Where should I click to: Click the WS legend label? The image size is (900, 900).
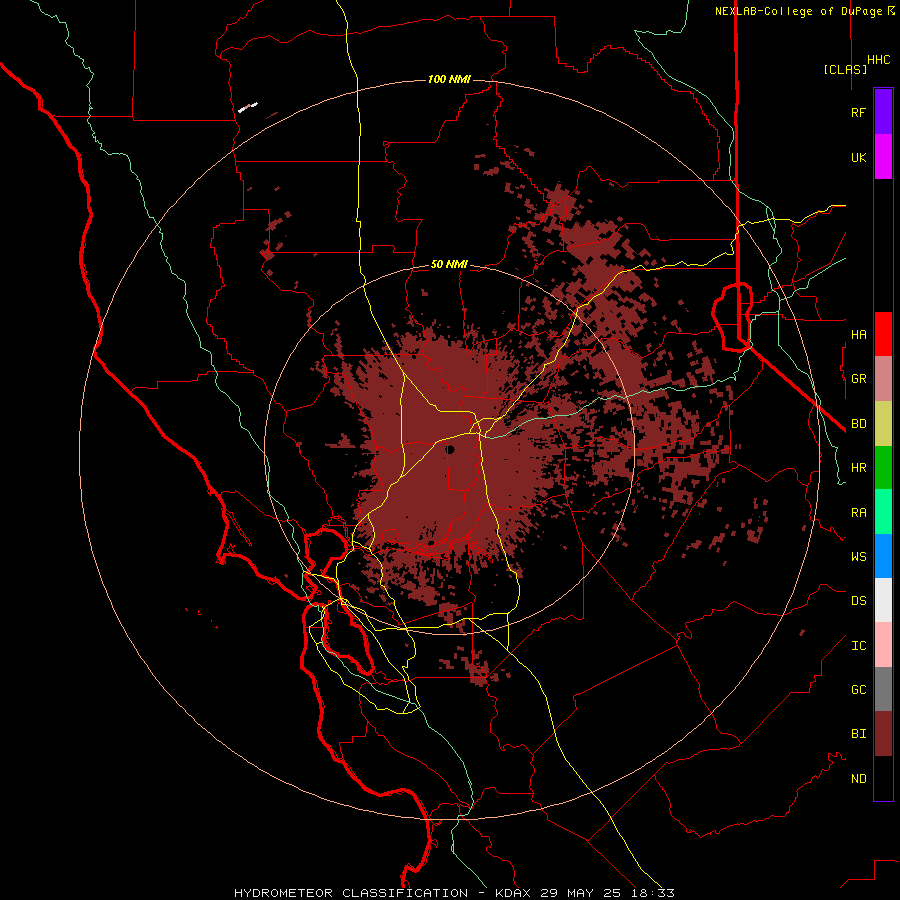pyautogui.click(x=858, y=557)
